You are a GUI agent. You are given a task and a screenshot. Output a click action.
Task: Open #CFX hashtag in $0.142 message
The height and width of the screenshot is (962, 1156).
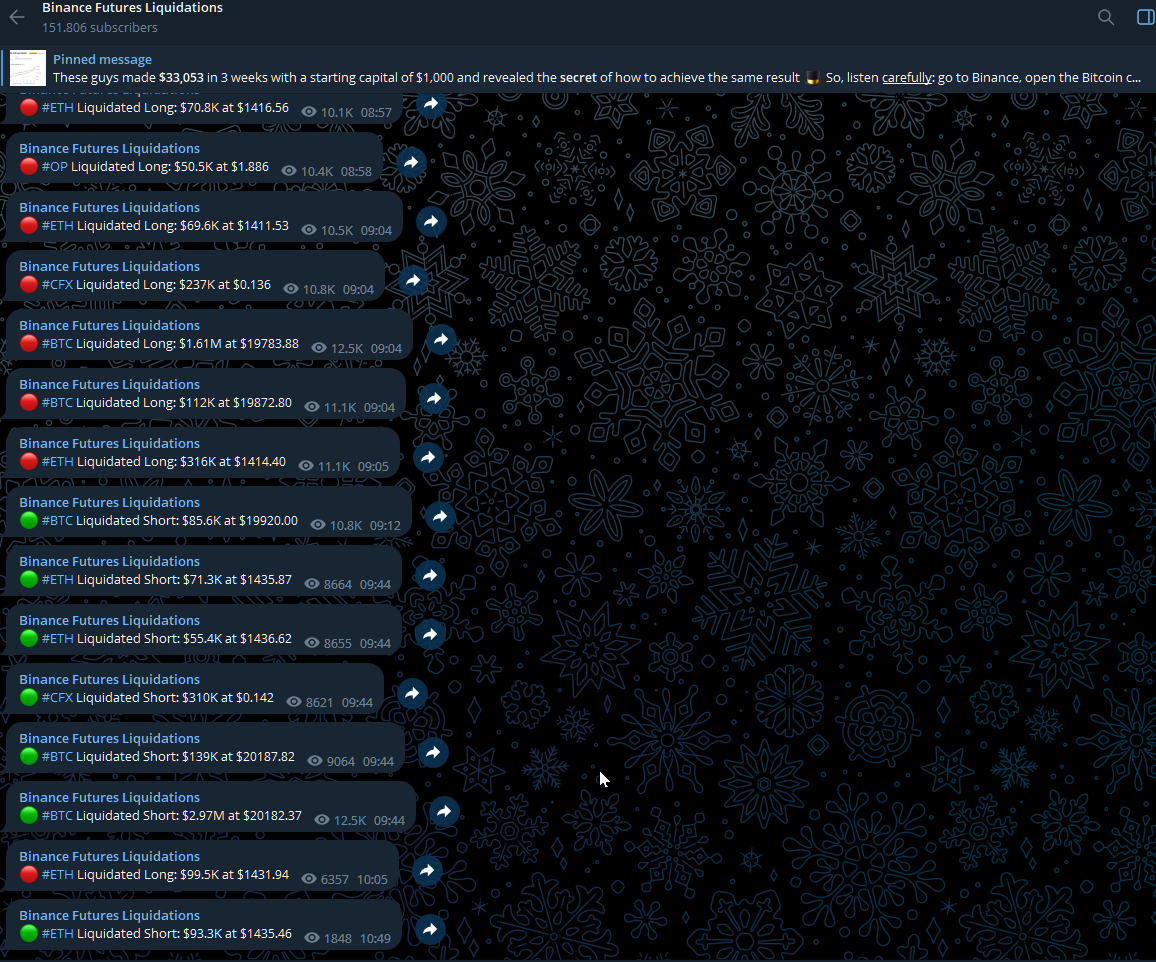click(58, 697)
